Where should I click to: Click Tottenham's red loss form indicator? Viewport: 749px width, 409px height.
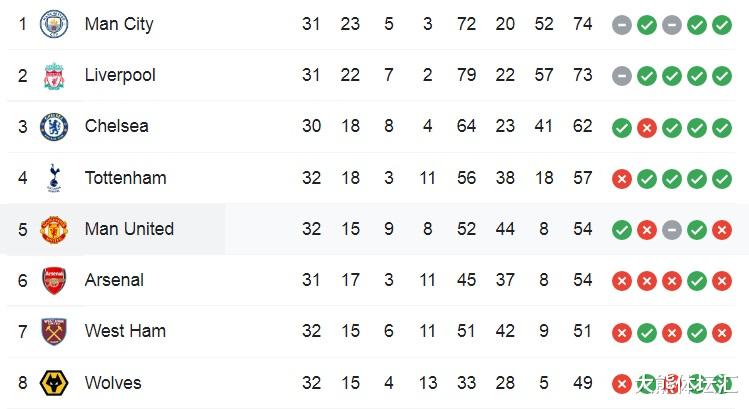[x=622, y=179]
